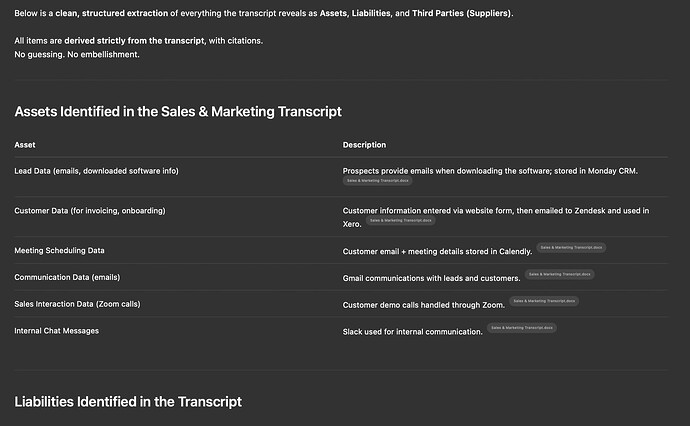Select the Communication Data (emails) cell
This screenshot has width=690, height=426.
67,277
